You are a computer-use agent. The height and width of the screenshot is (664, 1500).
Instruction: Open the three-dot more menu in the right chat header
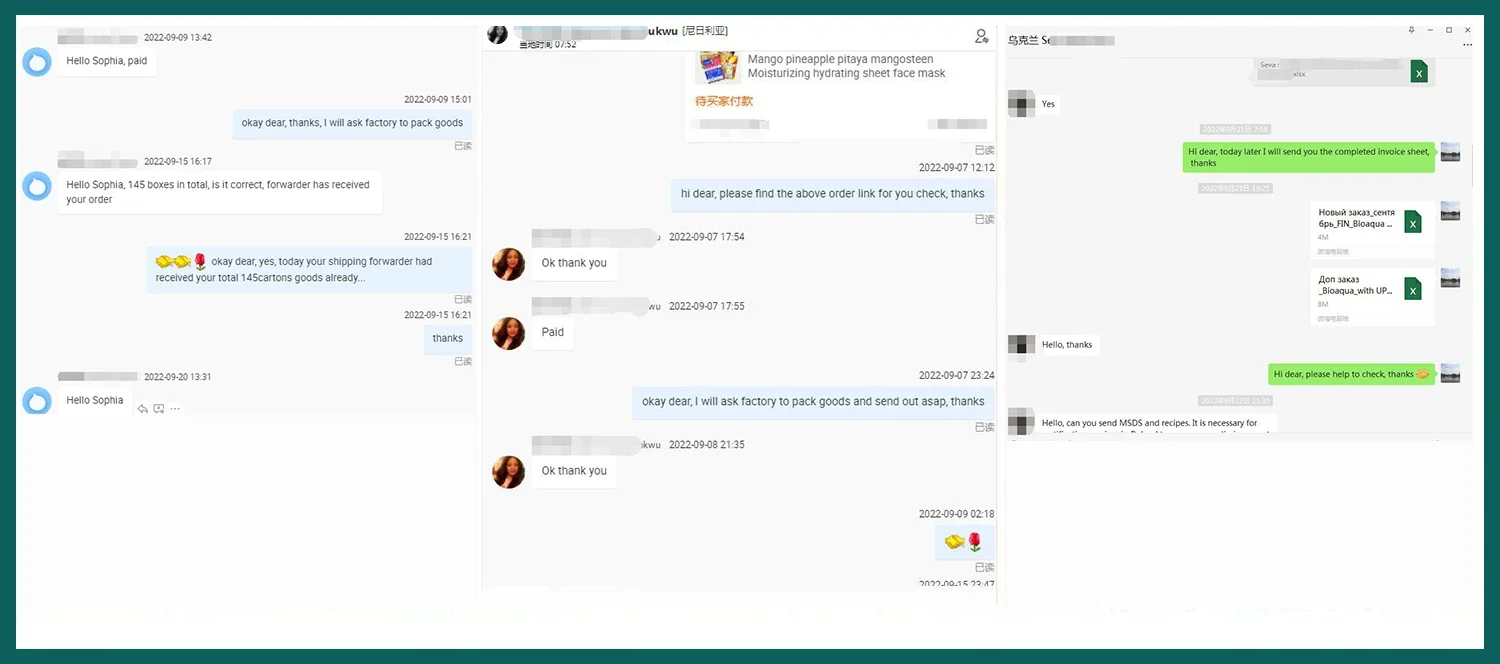click(x=1468, y=45)
